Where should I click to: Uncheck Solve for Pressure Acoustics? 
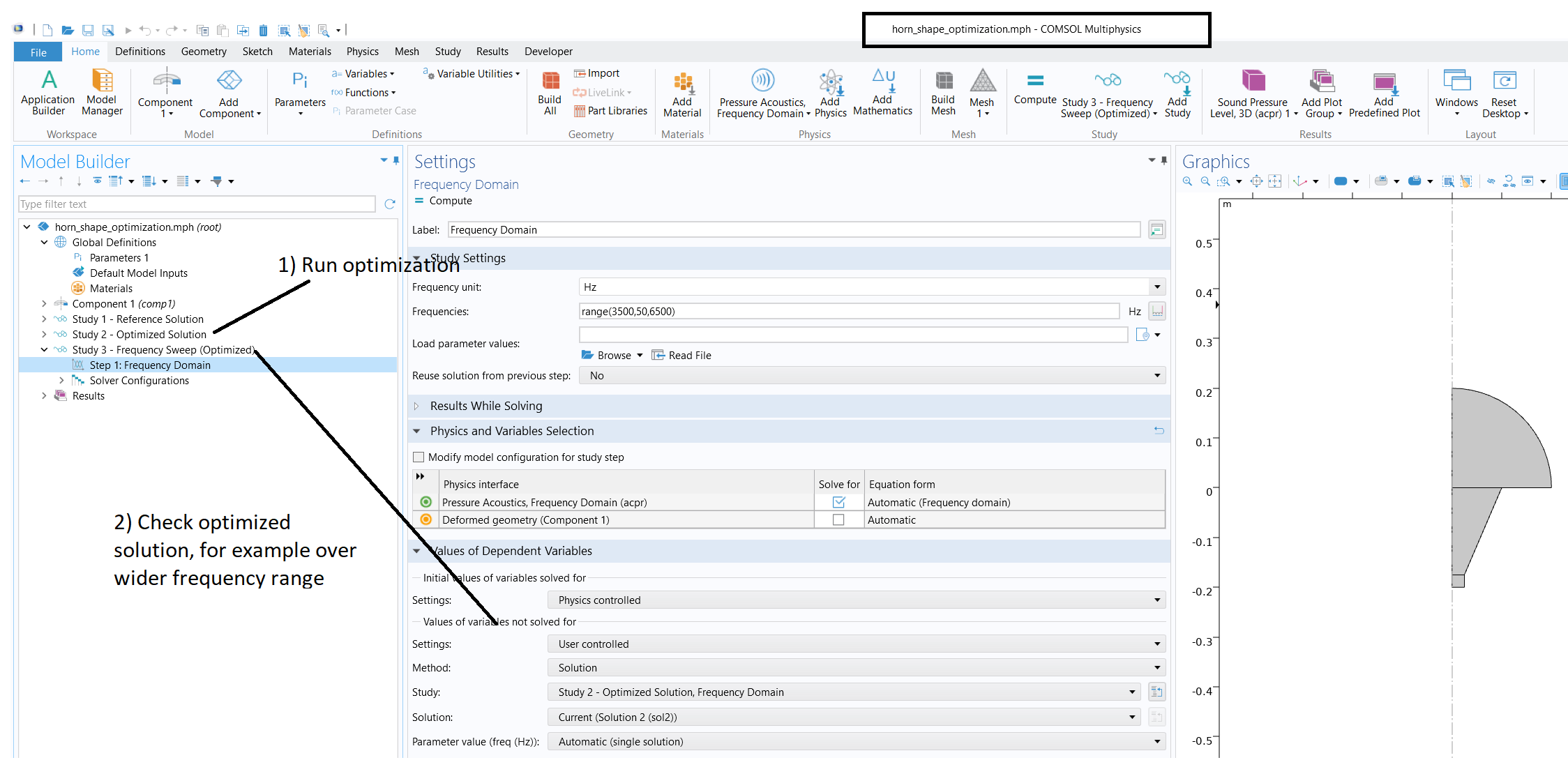click(838, 502)
